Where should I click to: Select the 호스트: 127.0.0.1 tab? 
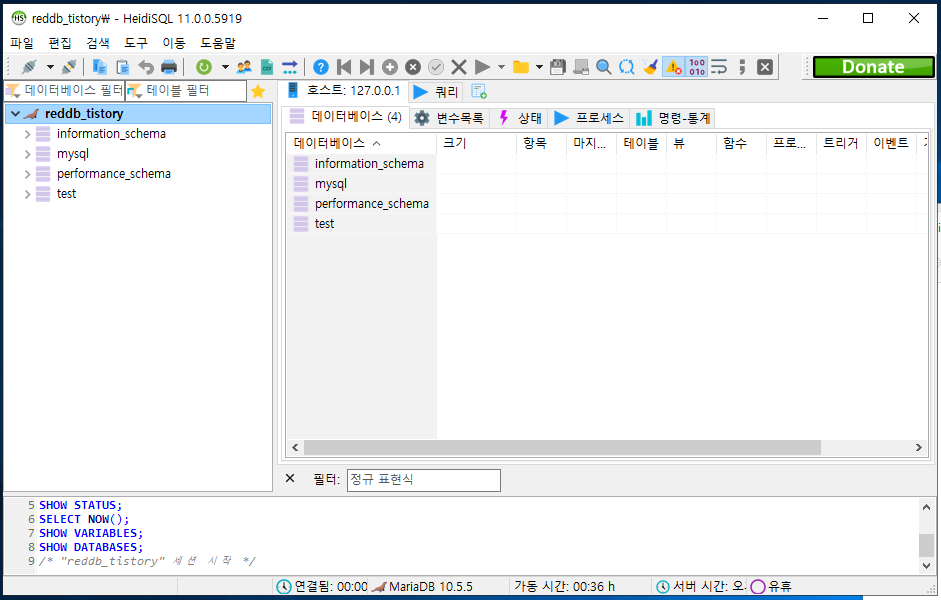tap(344, 91)
